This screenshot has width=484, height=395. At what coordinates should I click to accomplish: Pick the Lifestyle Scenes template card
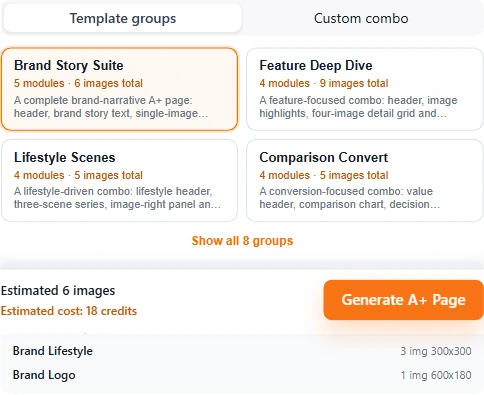tap(119, 180)
